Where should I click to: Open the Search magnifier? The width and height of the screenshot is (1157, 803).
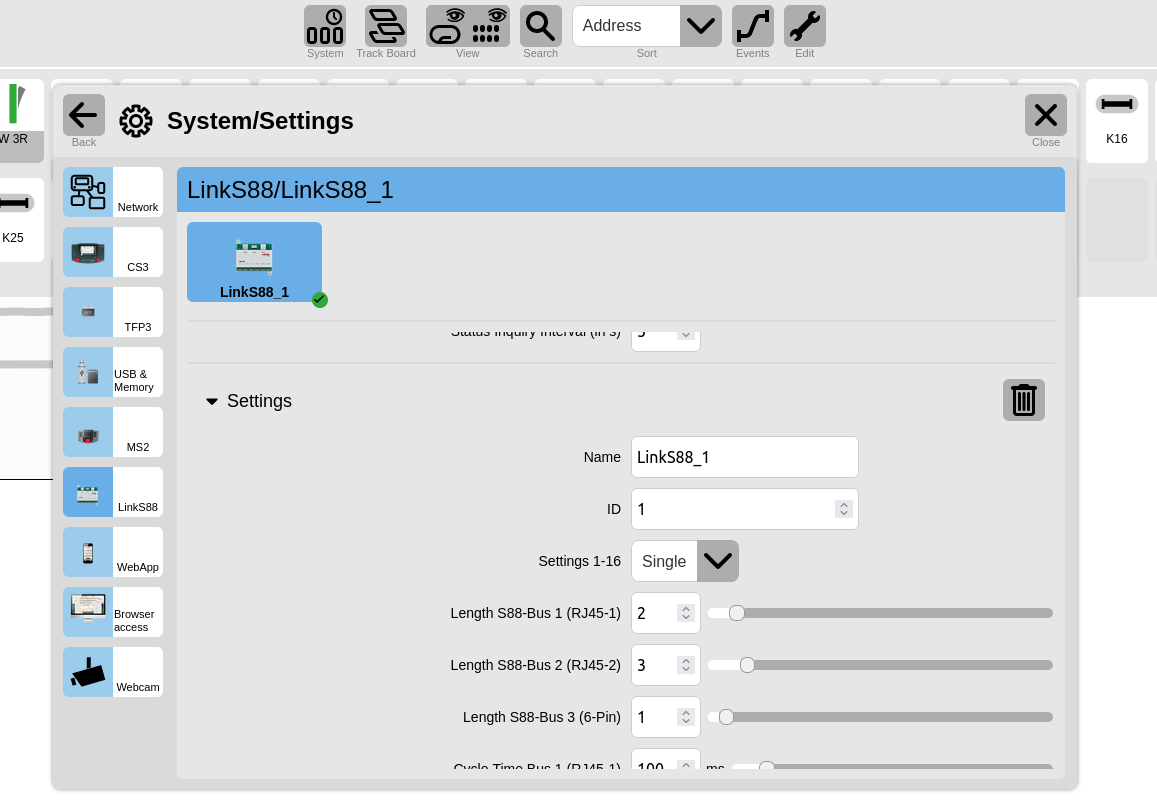(541, 27)
